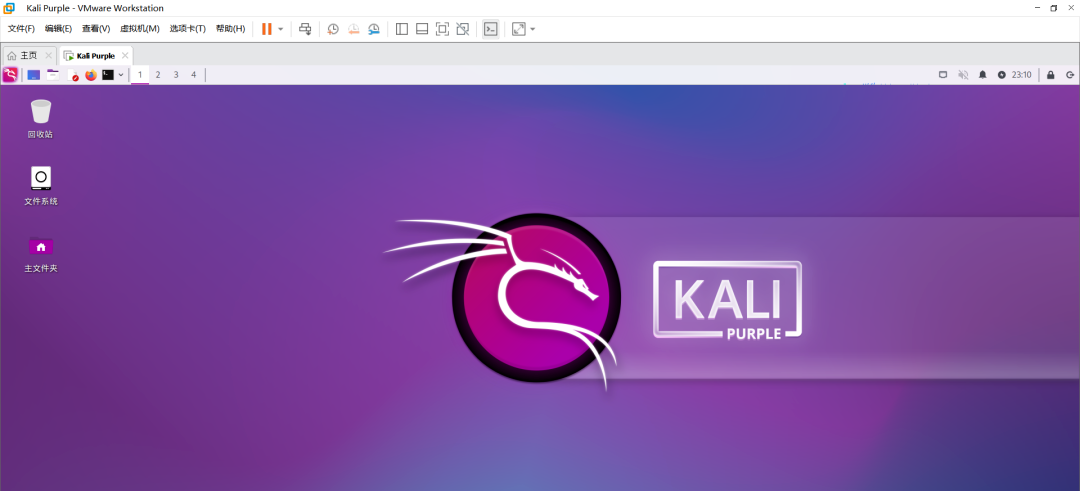Launch Firefox from the Kali panel

click(91, 74)
